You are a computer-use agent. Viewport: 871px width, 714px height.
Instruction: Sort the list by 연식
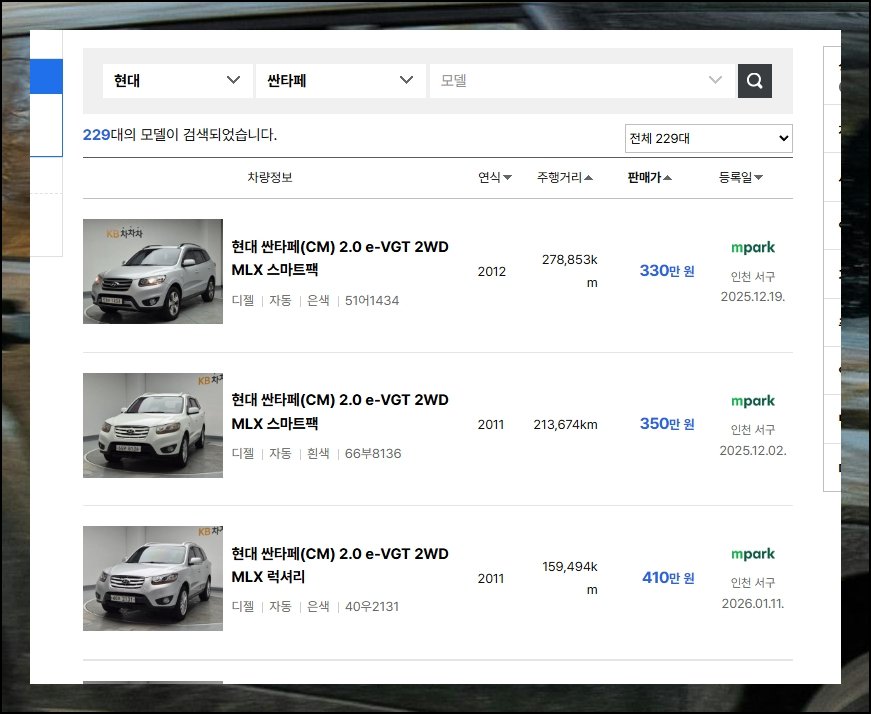click(494, 177)
